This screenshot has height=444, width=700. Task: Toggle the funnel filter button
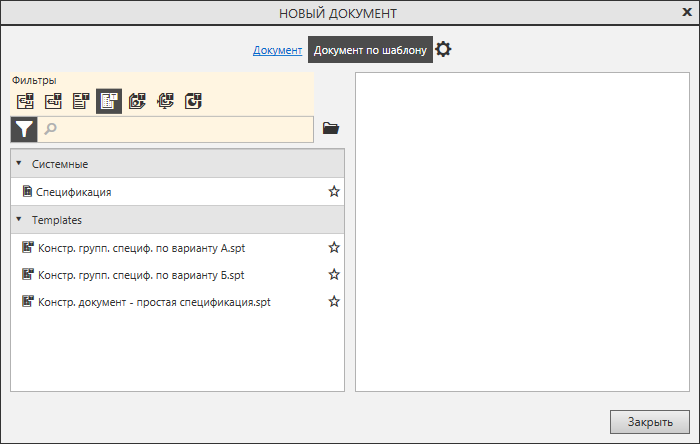(x=24, y=128)
